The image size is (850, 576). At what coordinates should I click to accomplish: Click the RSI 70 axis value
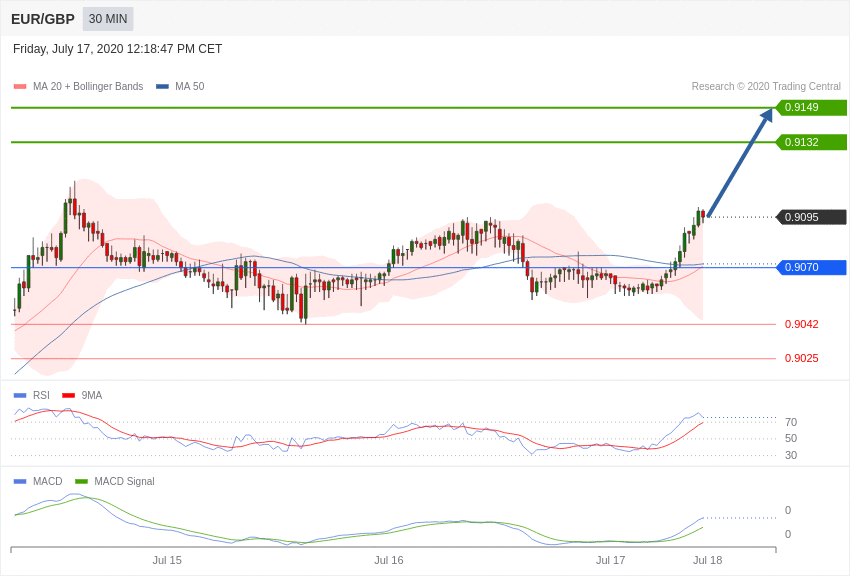click(791, 422)
